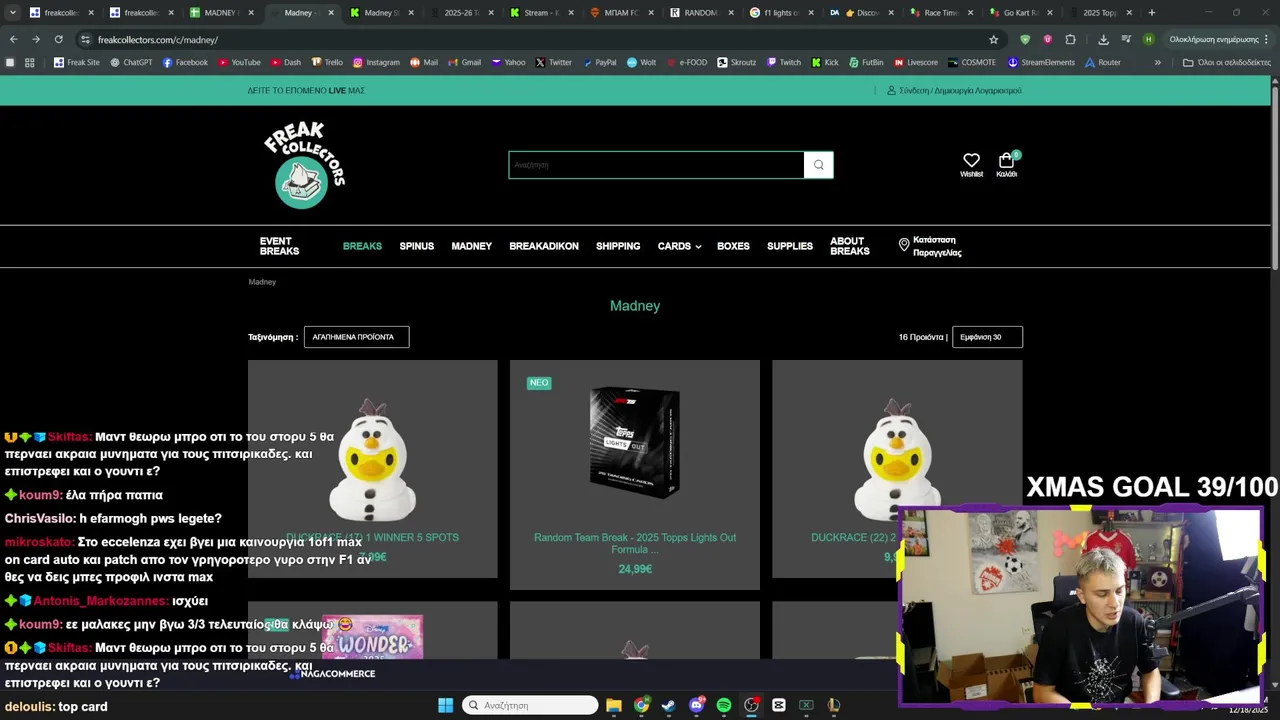
Task: Open the EVENT BREAKS menu item
Action: [279, 246]
